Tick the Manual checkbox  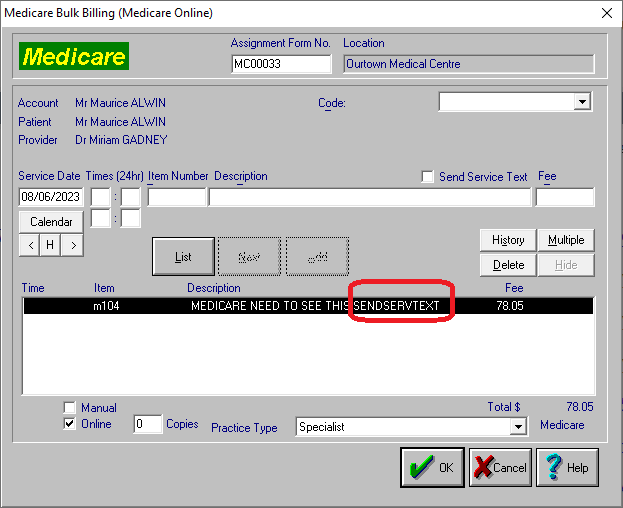(70, 408)
